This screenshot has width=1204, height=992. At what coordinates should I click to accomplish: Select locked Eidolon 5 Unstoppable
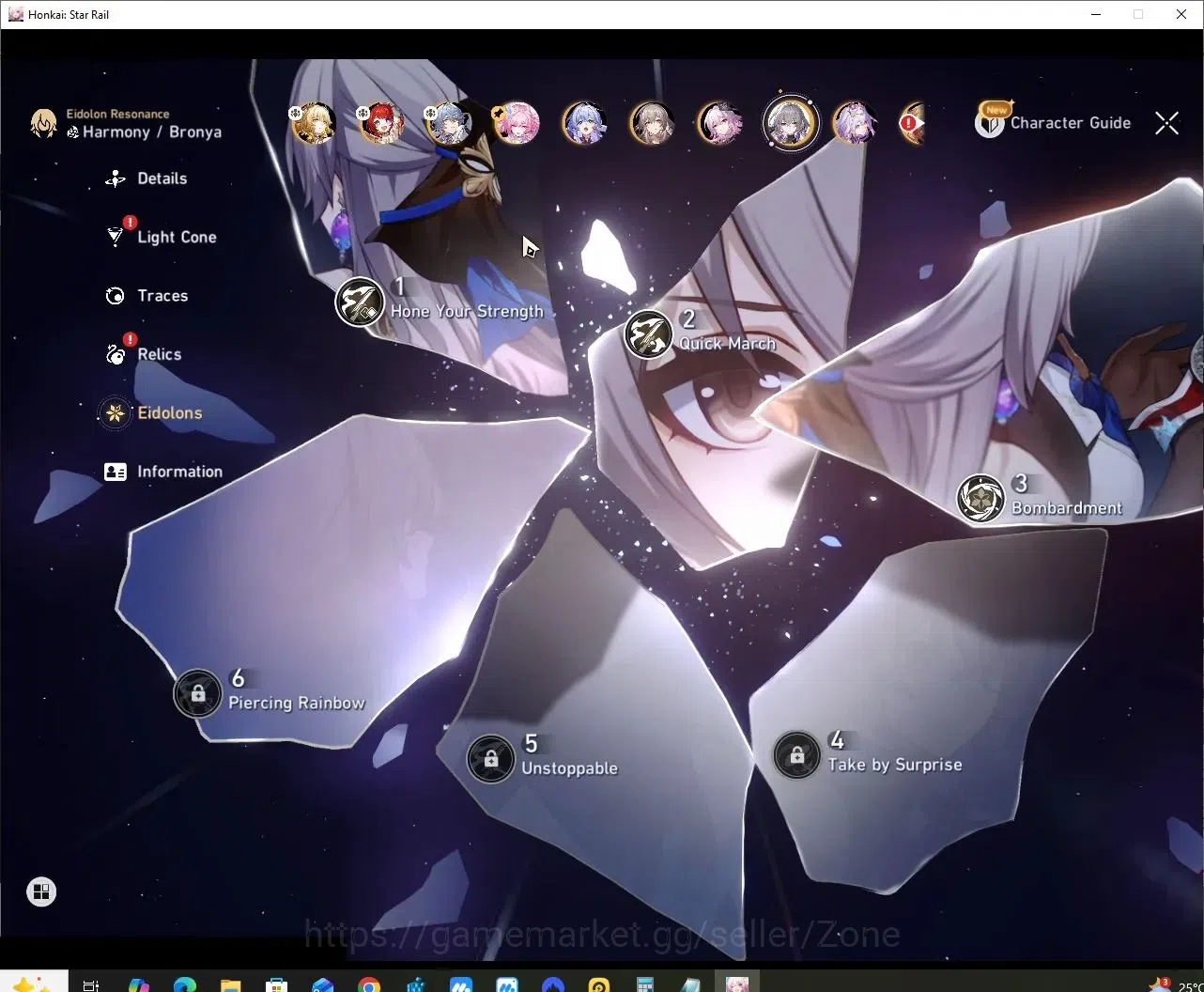[491, 758]
